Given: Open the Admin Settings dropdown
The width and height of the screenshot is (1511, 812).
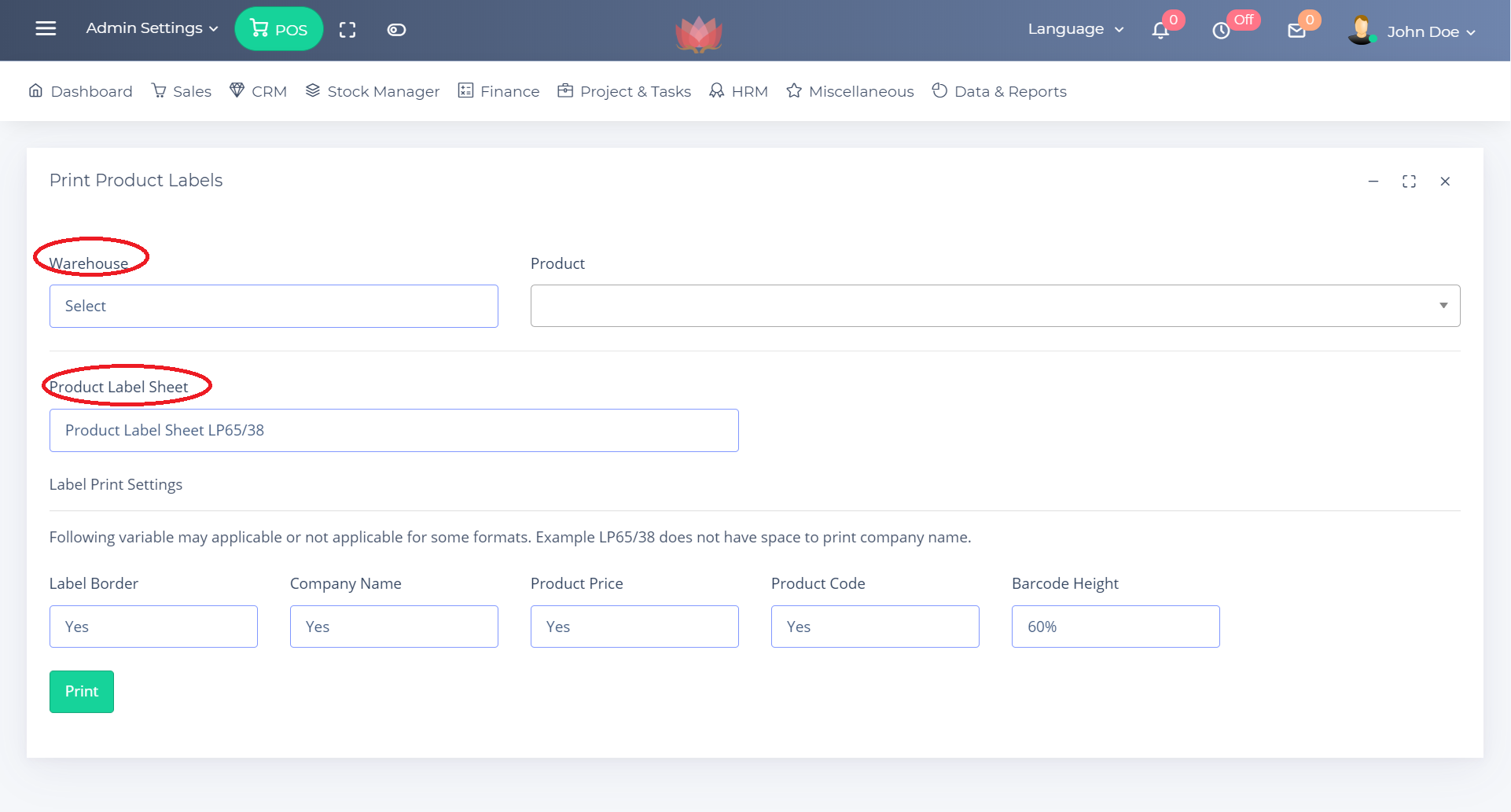Looking at the screenshot, I should 152,28.
